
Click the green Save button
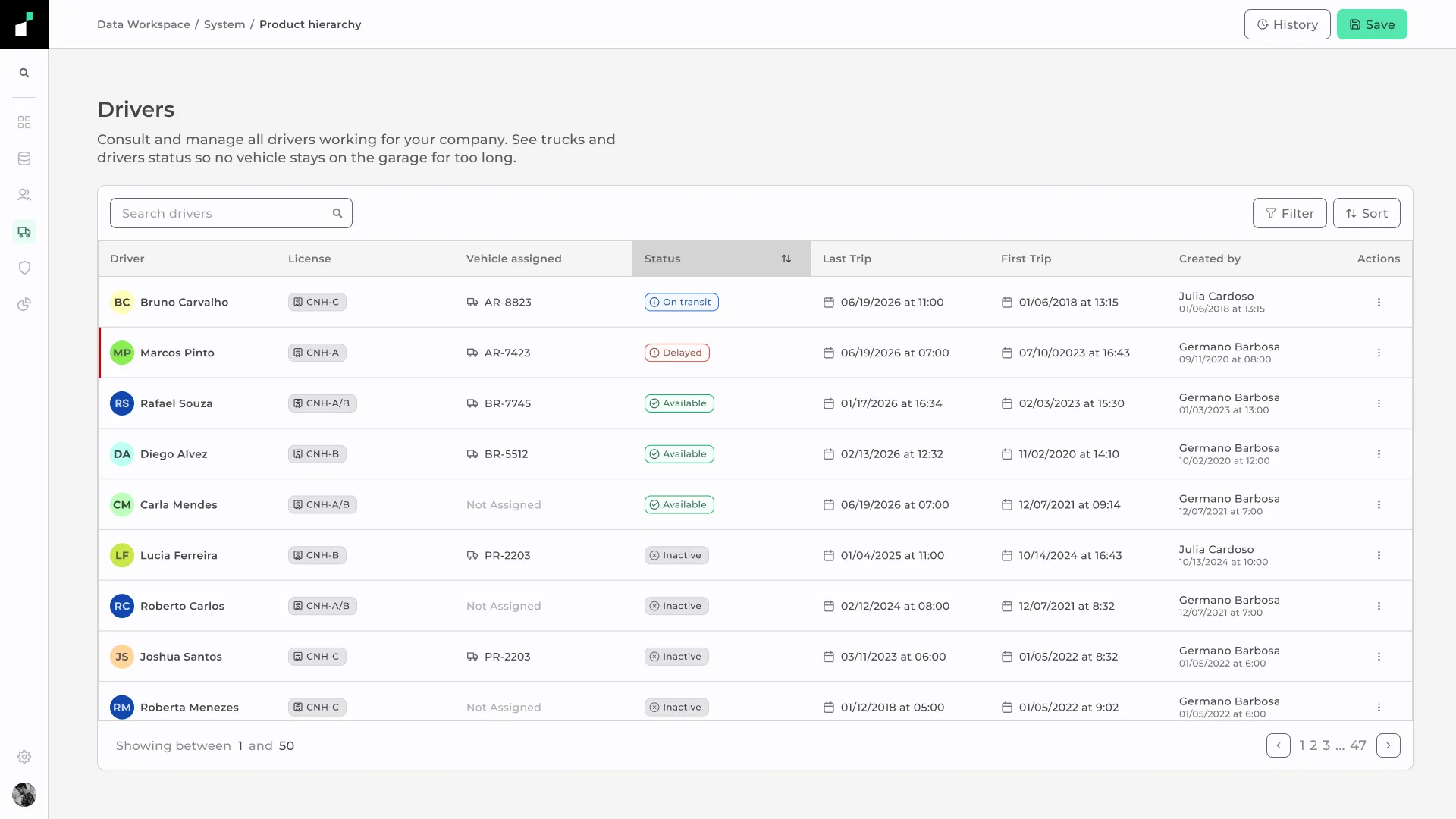coord(1372,24)
